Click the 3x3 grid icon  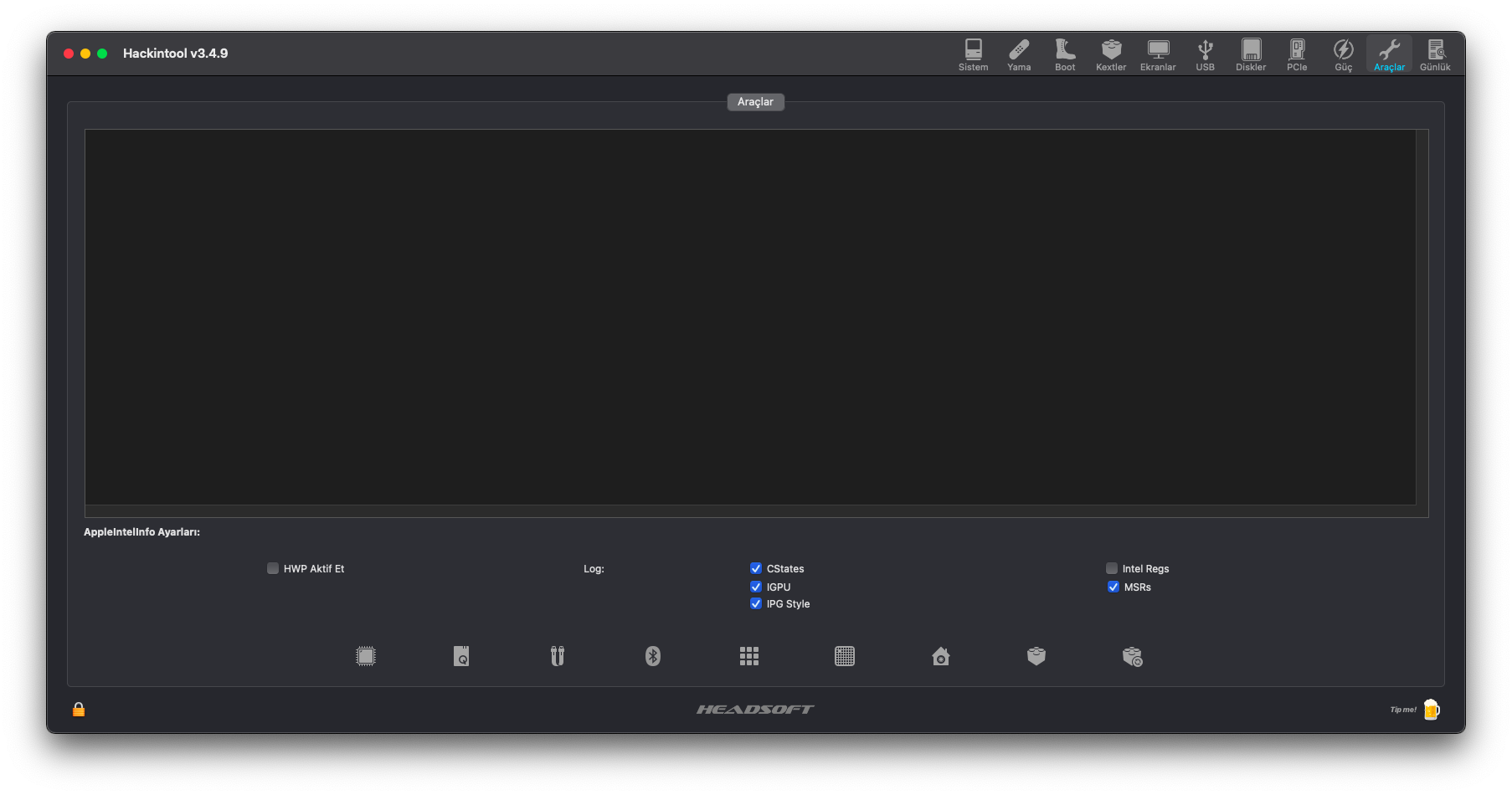[x=749, y=656]
